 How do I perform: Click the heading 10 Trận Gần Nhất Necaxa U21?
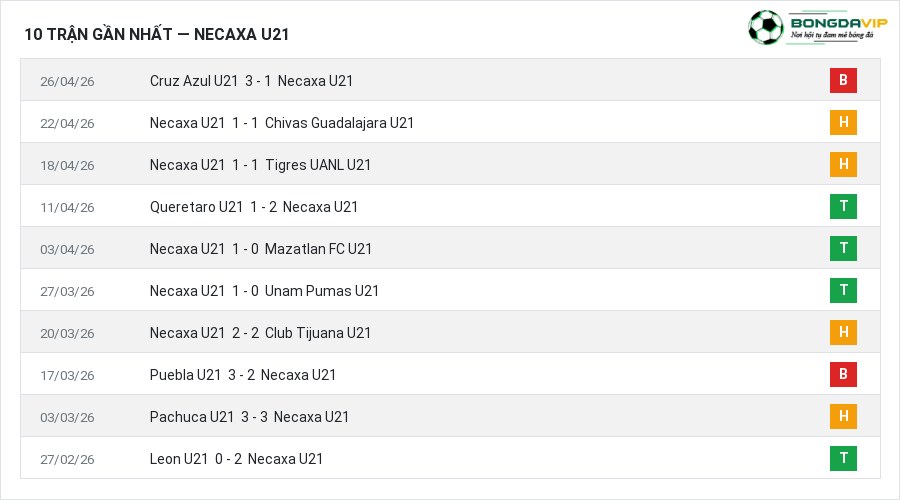point(156,34)
